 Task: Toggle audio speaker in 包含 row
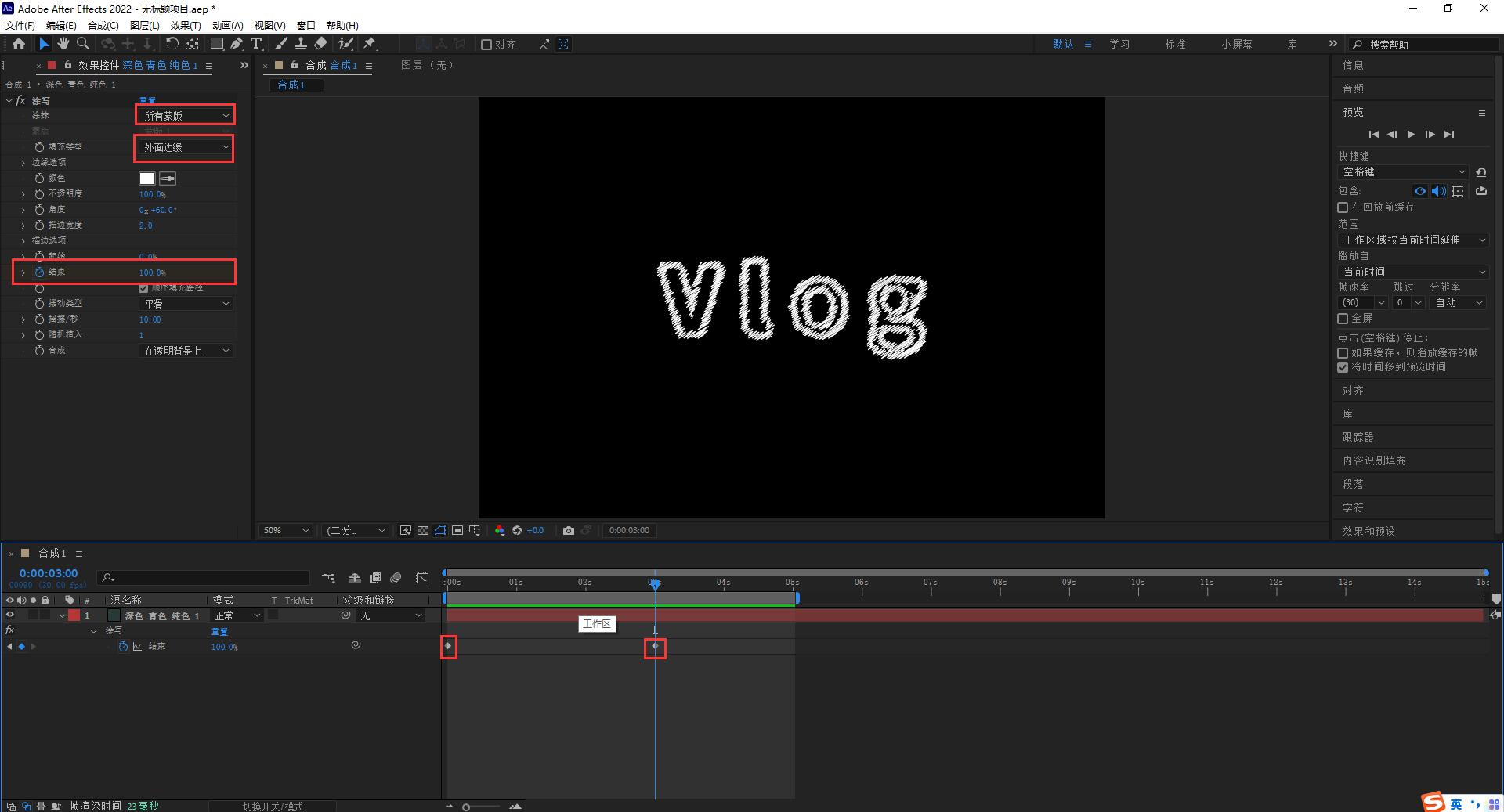click(1438, 191)
